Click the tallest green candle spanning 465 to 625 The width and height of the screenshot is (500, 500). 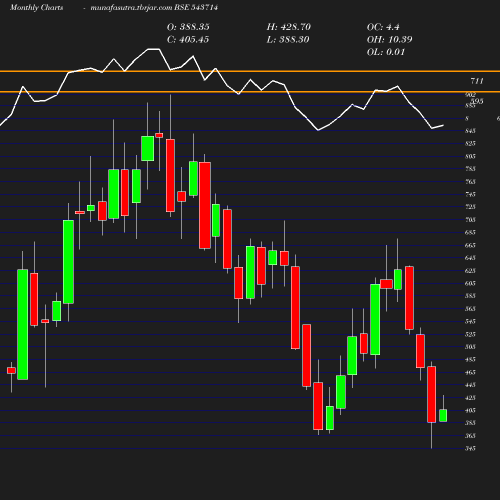[x=23, y=324]
